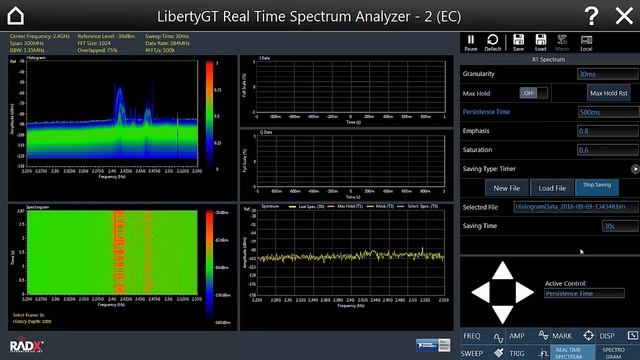
Task: Open the DISP display menu
Action: pos(618,336)
